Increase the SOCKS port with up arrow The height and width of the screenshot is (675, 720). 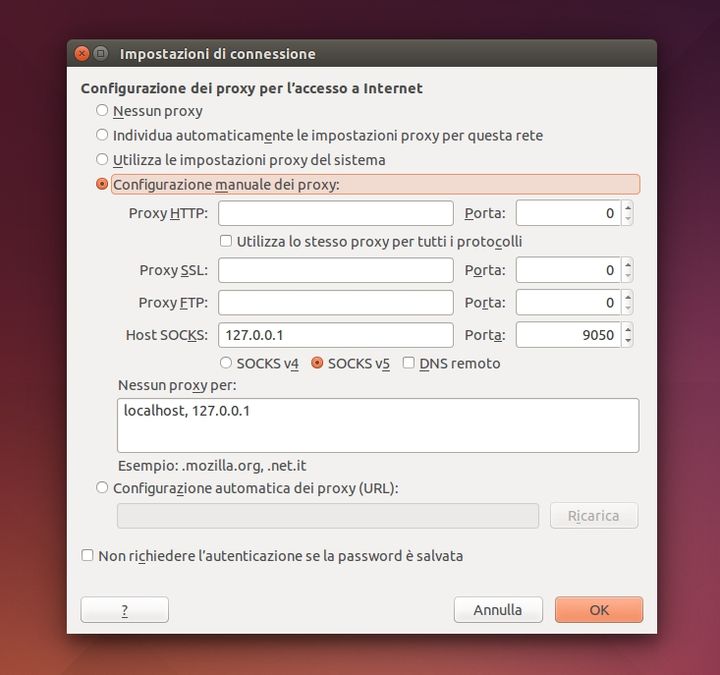pos(628,329)
